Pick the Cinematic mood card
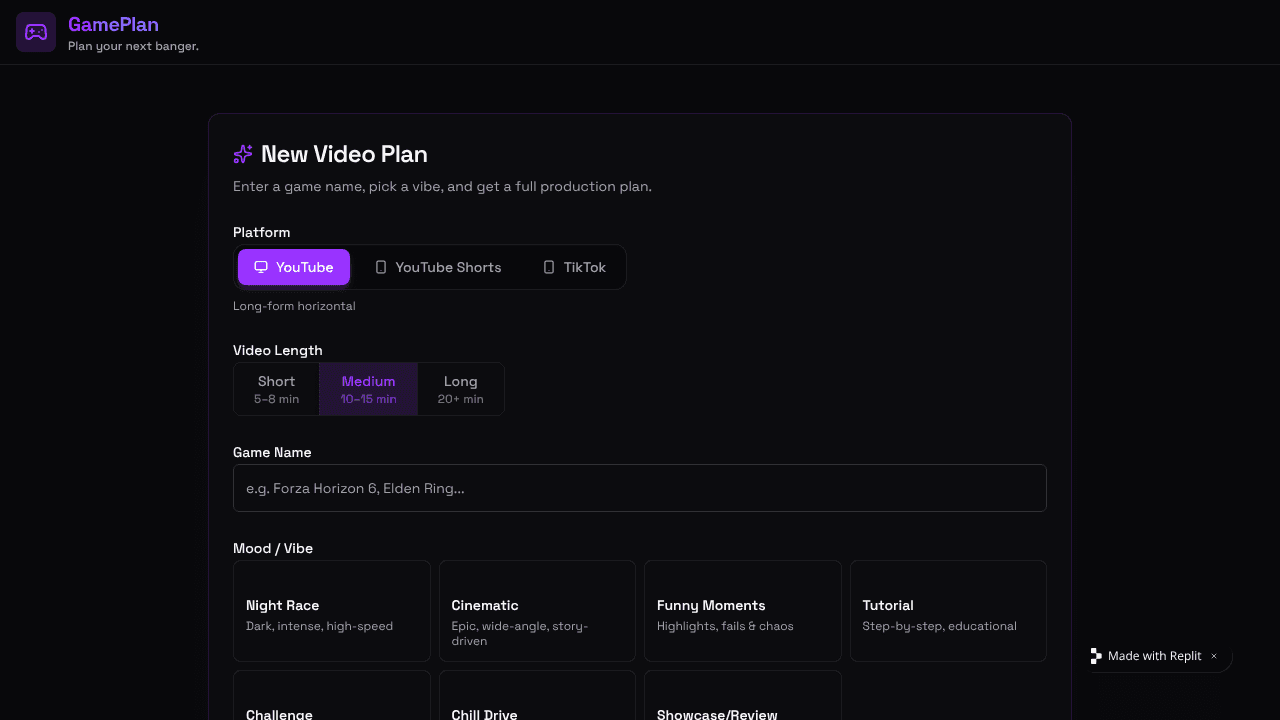Image resolution: width=1280 pixels, height=720 pixels. [x=537, y=611]
